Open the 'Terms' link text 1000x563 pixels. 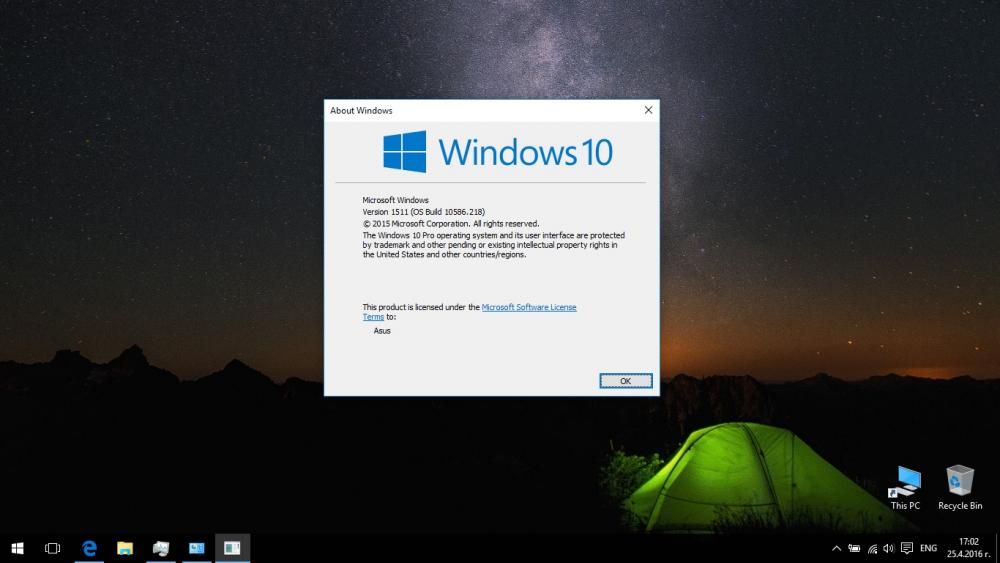click(x=373, y=317)
